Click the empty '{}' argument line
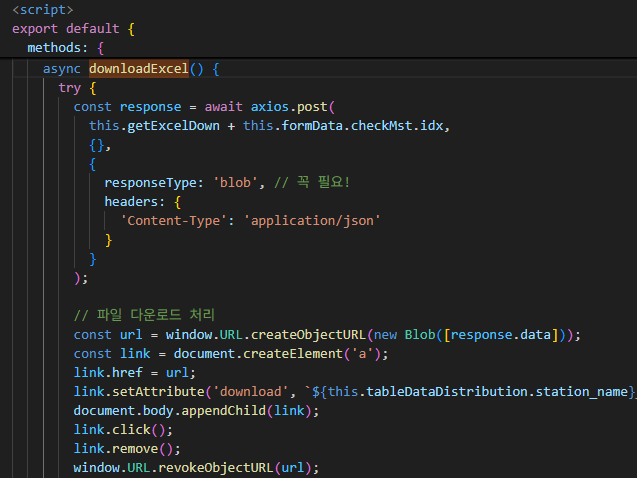 (100, 145)
